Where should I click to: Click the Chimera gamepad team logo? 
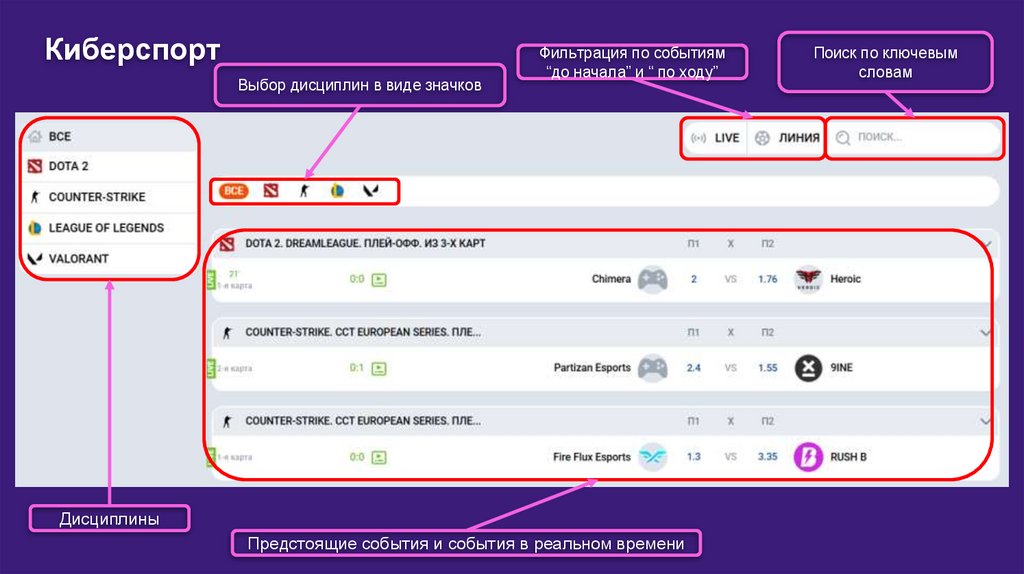(652, 279)
